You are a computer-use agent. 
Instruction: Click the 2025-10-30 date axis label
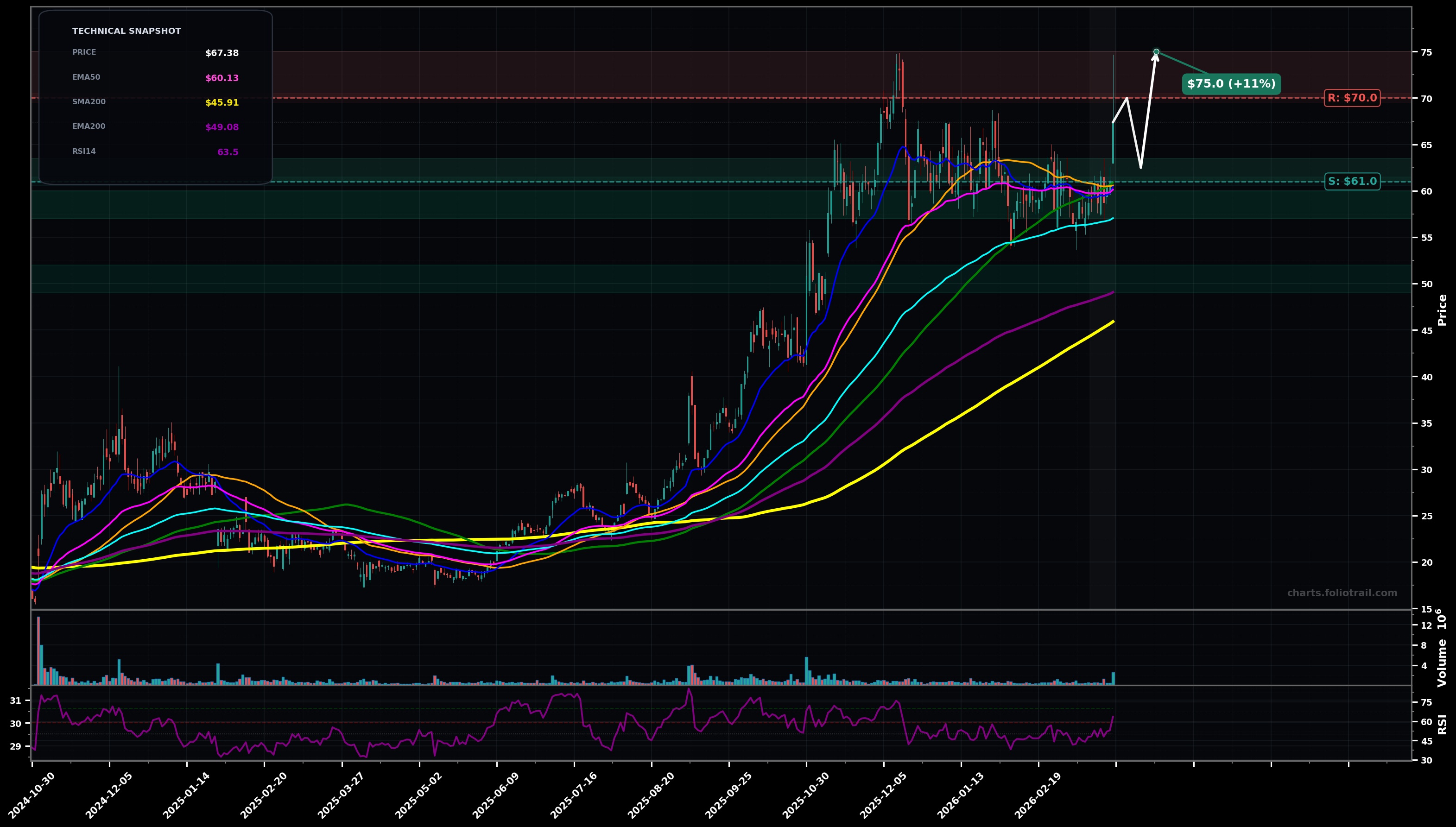[805, 795]
